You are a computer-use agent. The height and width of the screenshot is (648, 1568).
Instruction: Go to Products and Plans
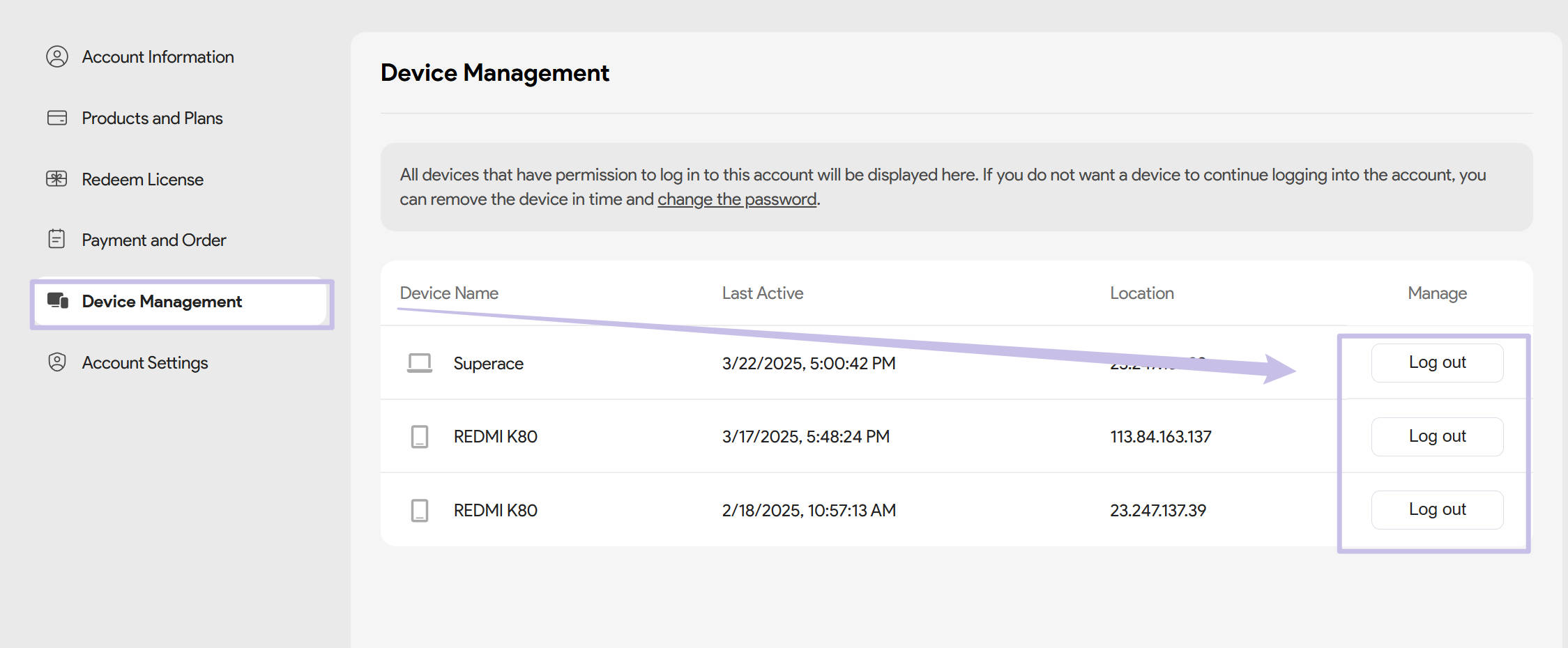[152, 118]
